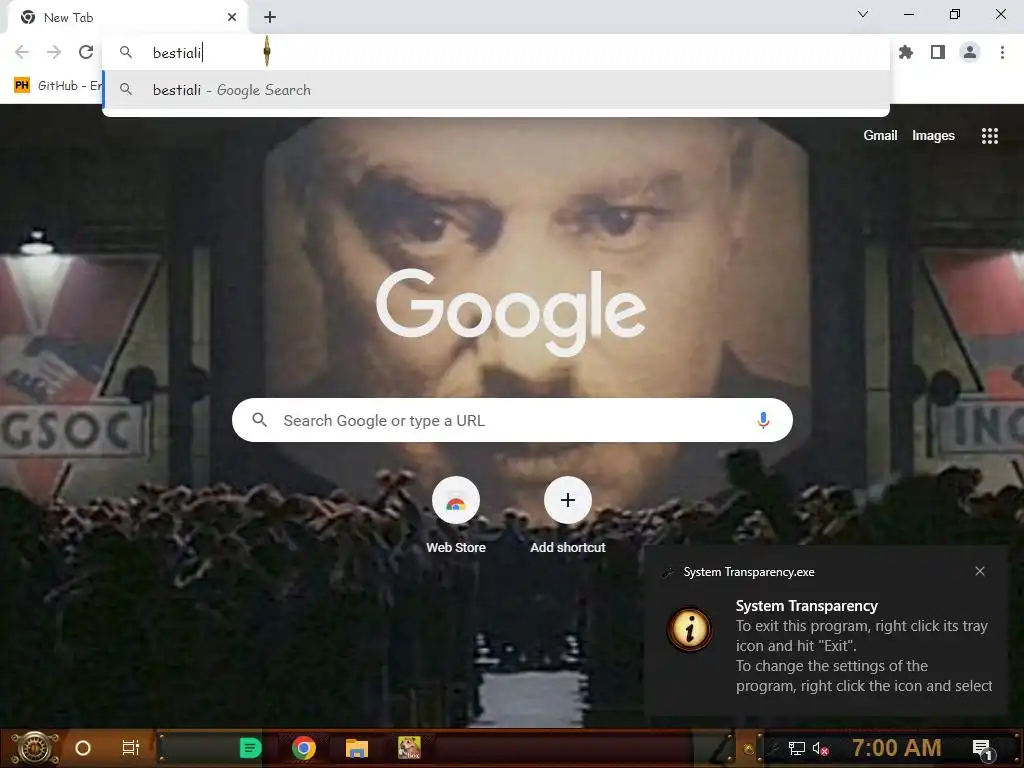Open the GitHub bookmark

(57, 86)
